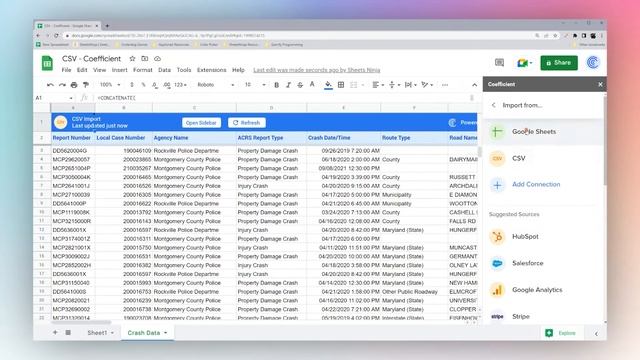This screenshot has width=640, height=360.
Task: Open the File menu
Action: 66,70
